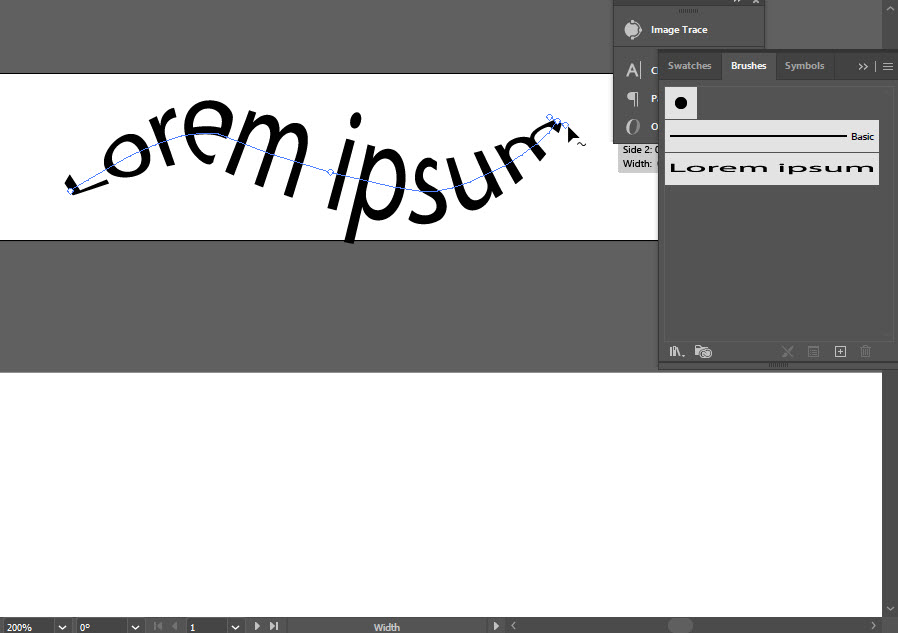The image size is (898, 633).
Task: Select the Lorem ipsum art brush
Action: 771,168
